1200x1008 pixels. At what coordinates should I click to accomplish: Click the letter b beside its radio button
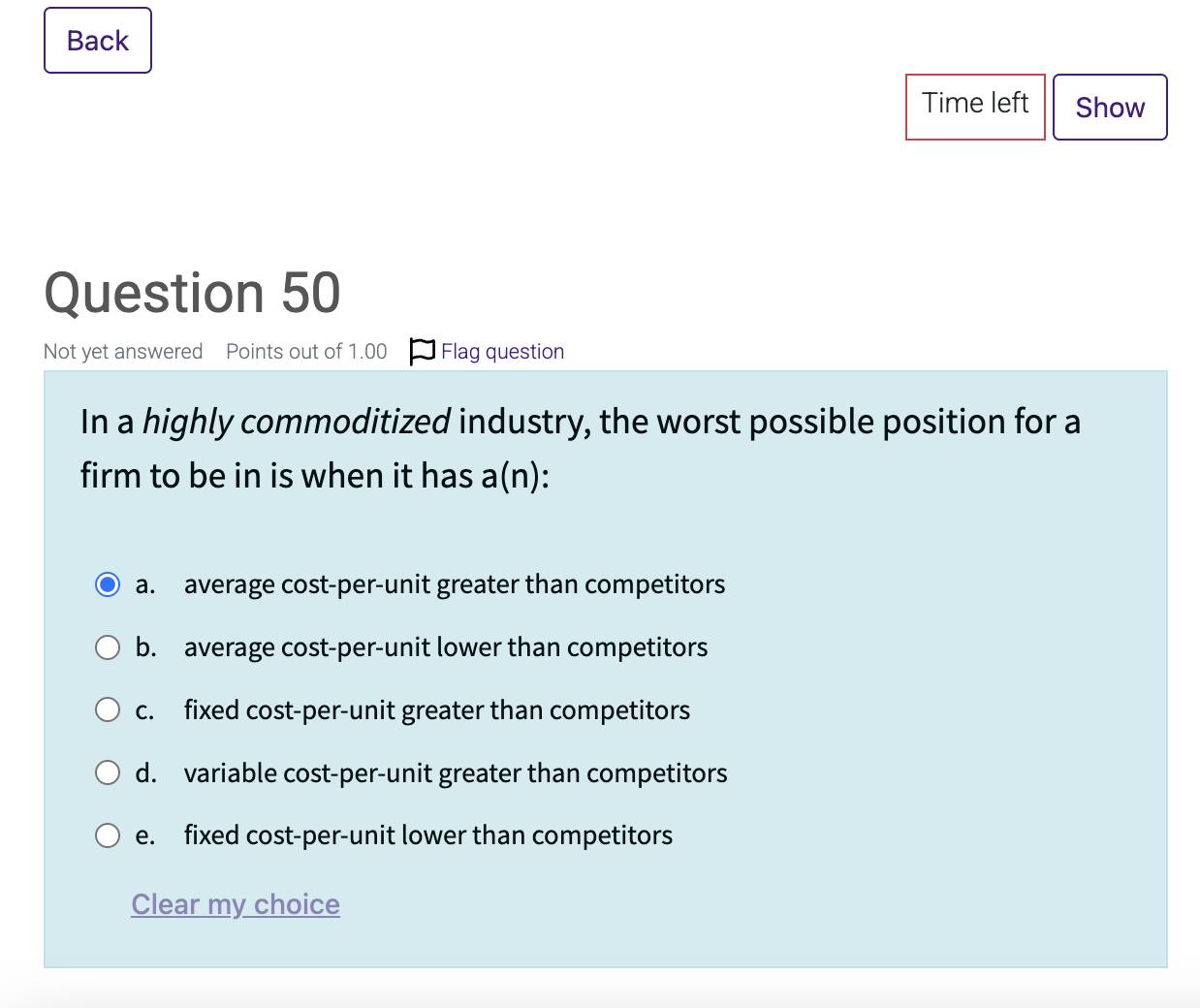click(x=145, y=646)
